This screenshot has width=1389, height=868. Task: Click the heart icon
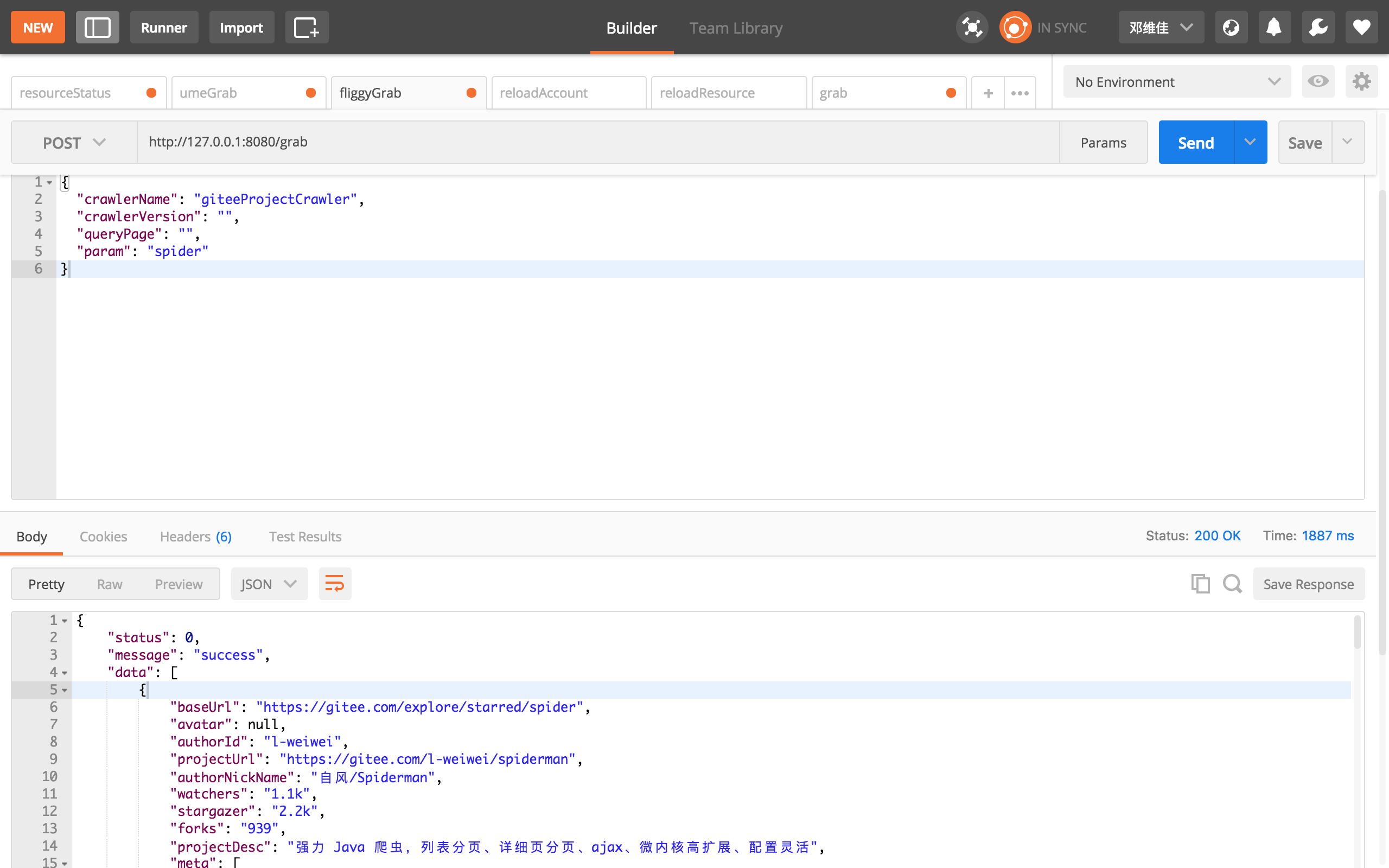(x=1361, y=27)
